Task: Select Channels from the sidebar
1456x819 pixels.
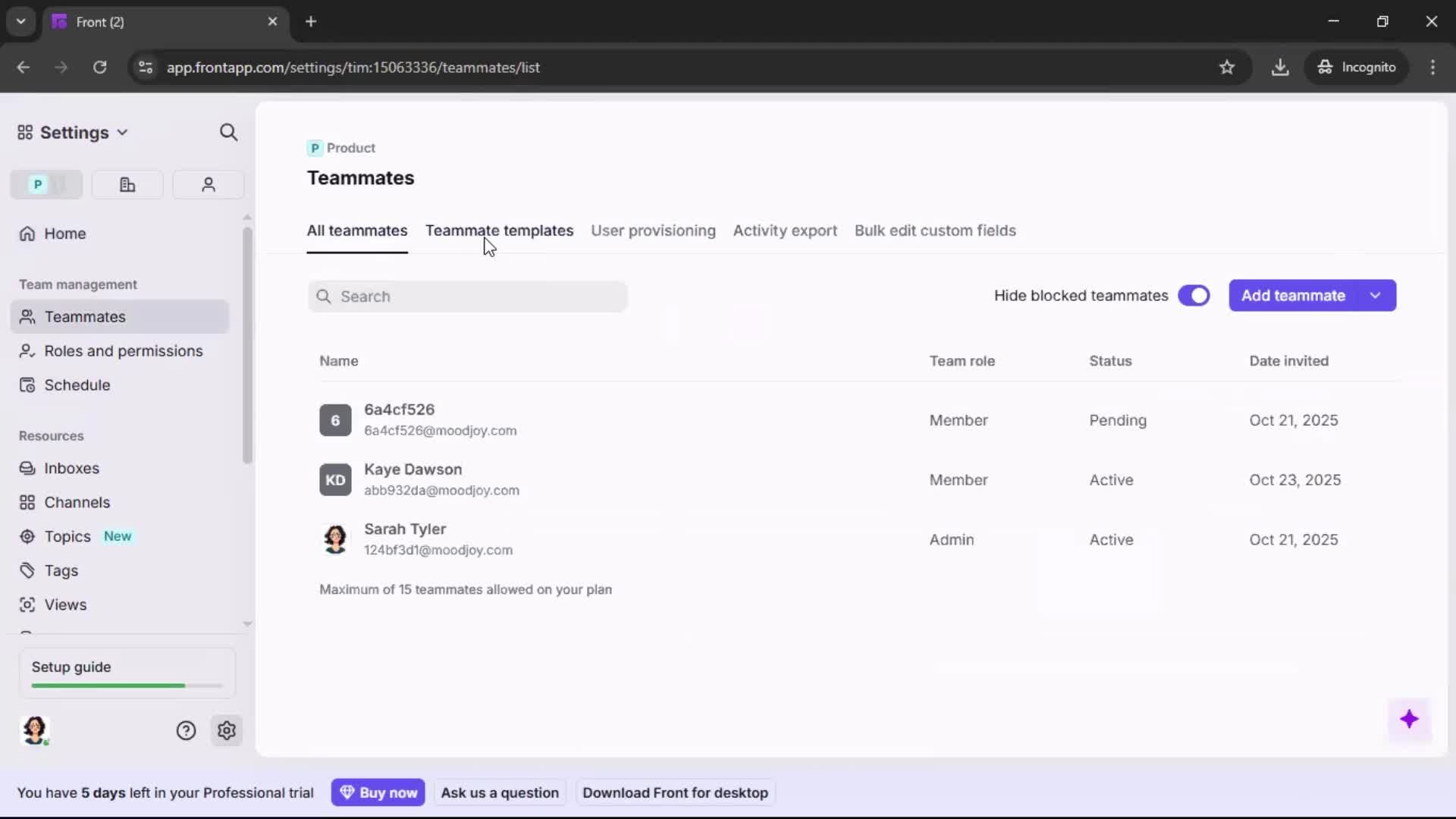Action: 76,502
